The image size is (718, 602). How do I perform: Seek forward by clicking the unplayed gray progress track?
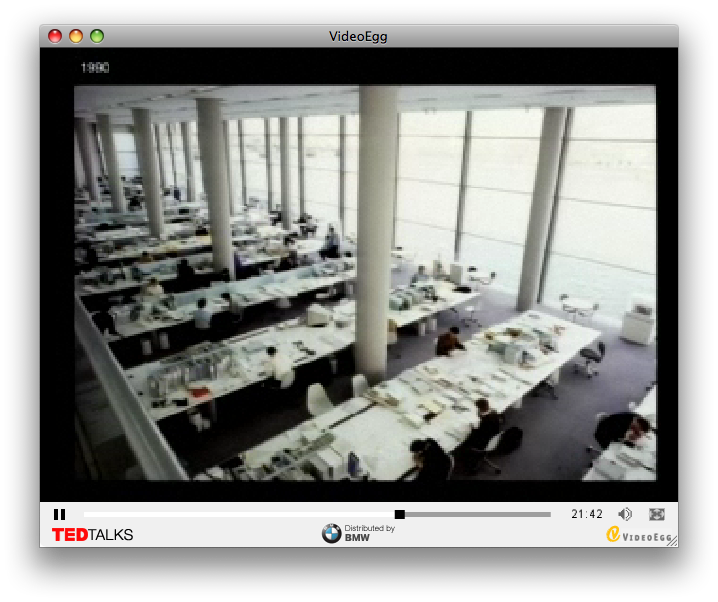tap(480, 514)
